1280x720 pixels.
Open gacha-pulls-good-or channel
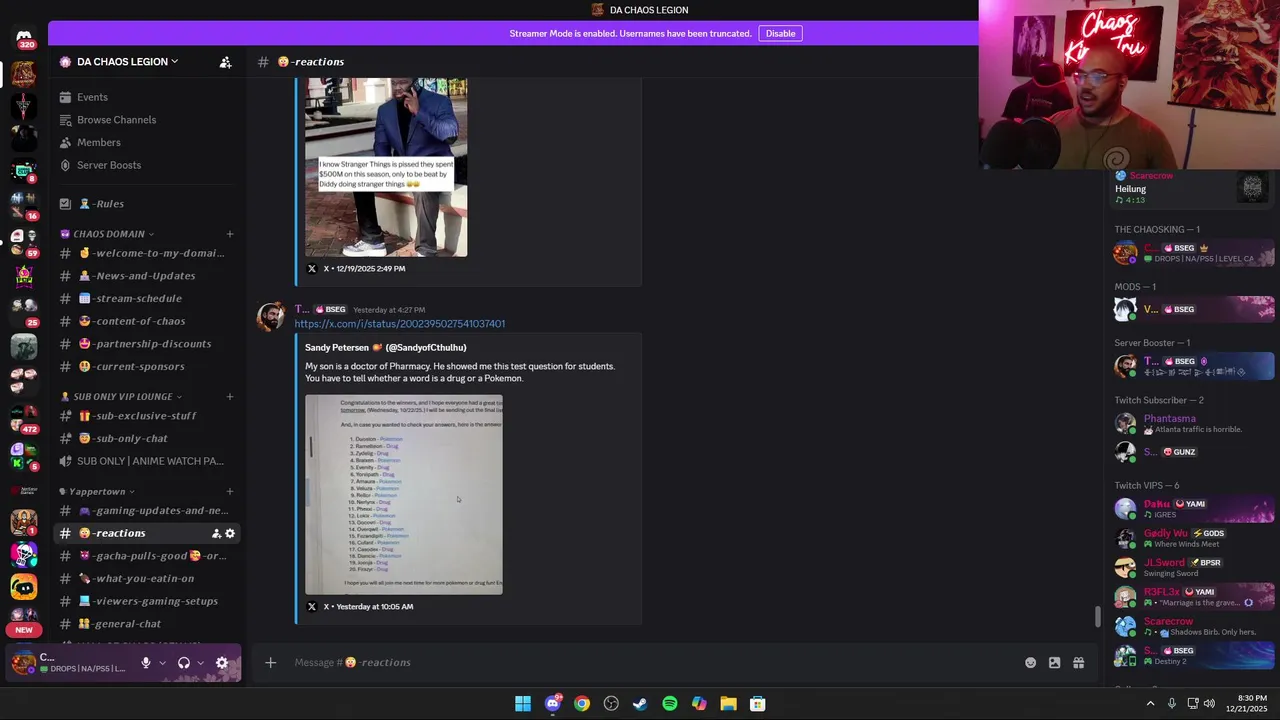tap(145, 556)
